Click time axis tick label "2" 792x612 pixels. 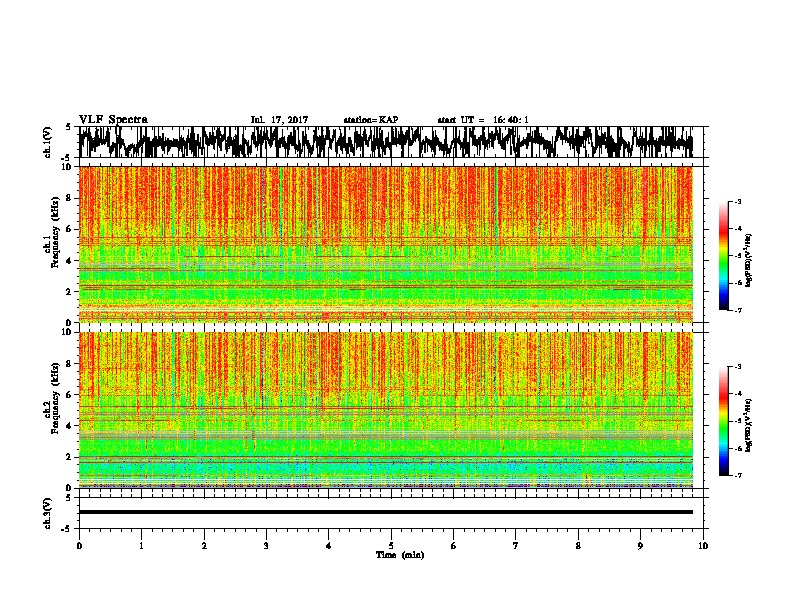click(204, 546)
